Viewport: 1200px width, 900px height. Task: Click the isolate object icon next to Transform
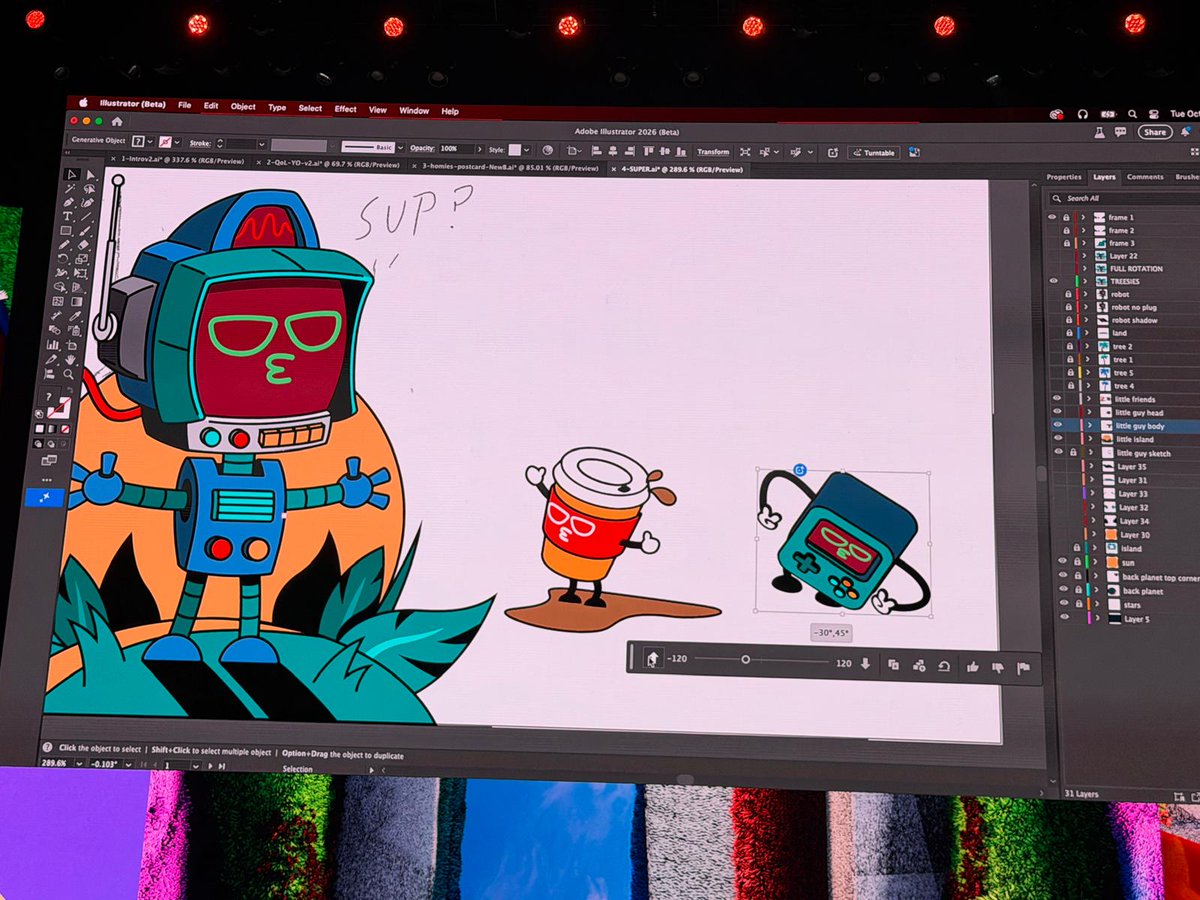pos(745,152)
